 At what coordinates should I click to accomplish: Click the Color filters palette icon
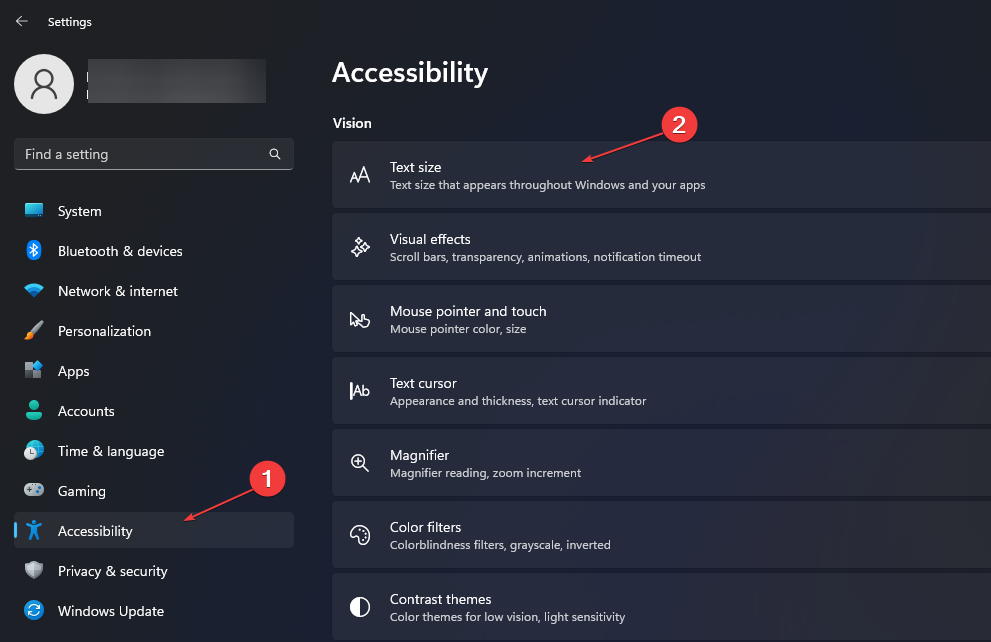(360, 535)
